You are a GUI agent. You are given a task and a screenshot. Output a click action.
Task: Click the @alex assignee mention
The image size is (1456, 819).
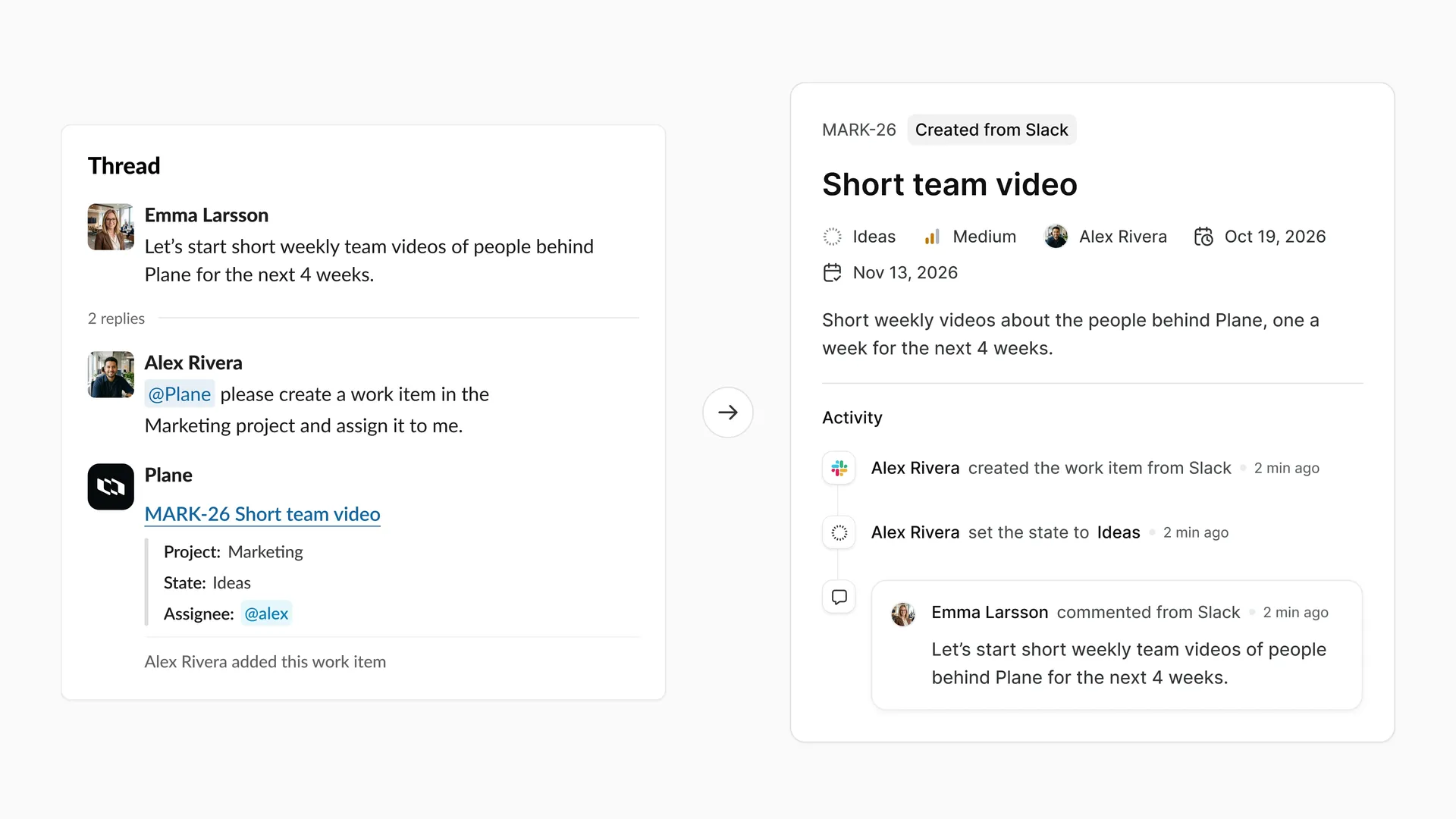click(266, 613)
